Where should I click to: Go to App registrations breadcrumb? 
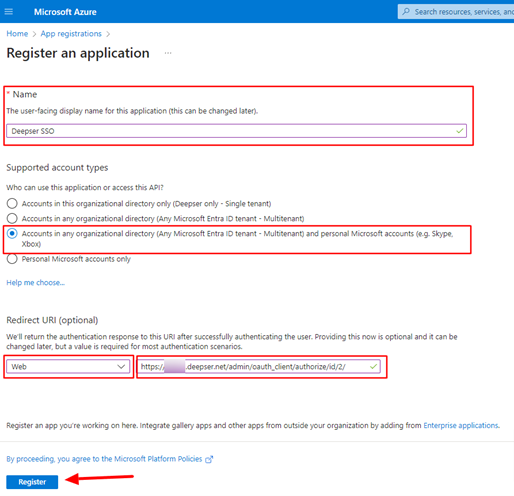pyautogui.click(x=71, y=34)
